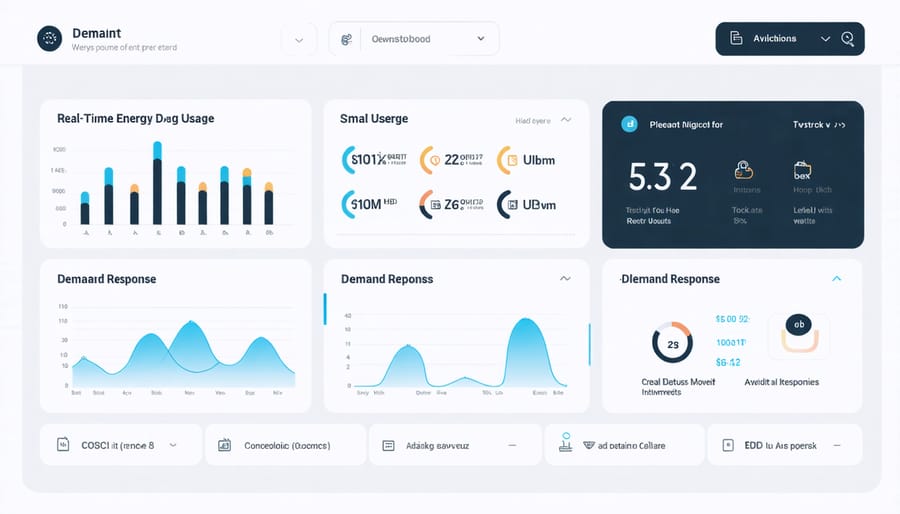Click the Had oyere label
This screenshot has width=900, height=514.
(533, 120)
